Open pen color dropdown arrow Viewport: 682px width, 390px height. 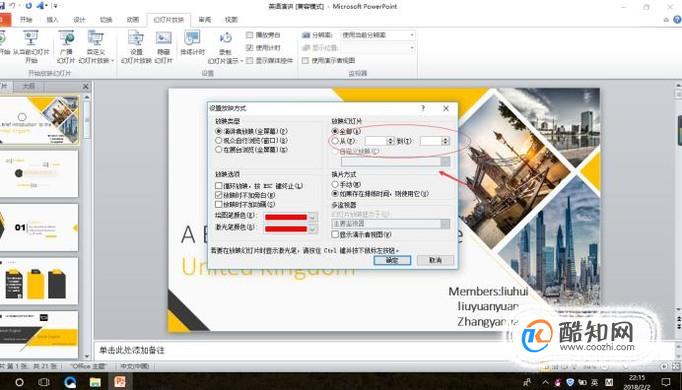point(313,217)
